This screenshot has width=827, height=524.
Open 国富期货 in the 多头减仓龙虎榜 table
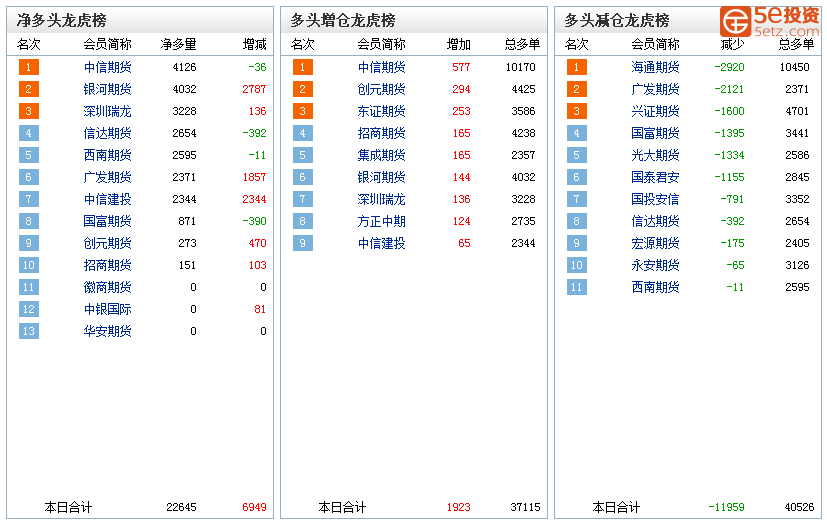tap(656, 133)
